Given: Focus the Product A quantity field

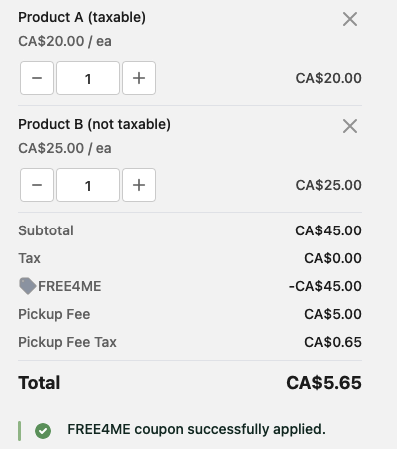Looking at the screenshot, I should point(88,78).
